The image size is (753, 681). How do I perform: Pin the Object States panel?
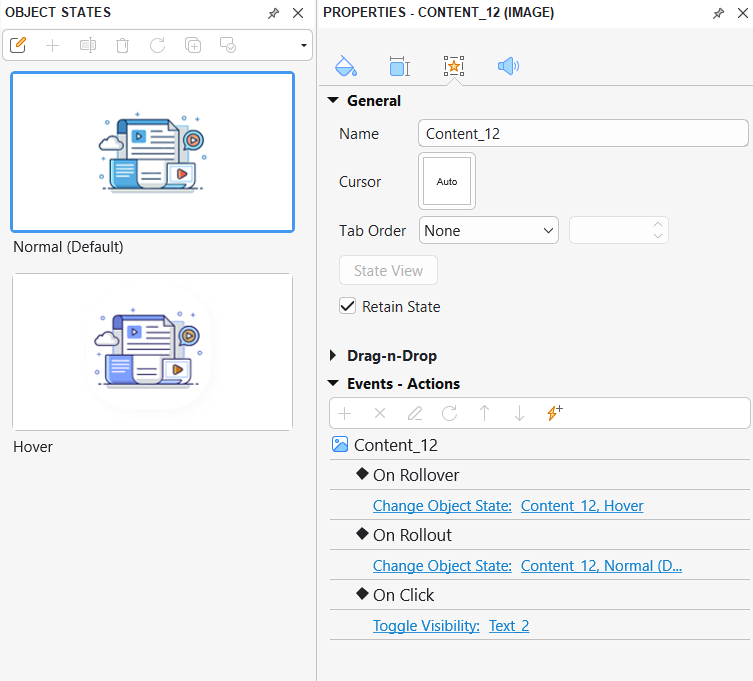[274, 13]
